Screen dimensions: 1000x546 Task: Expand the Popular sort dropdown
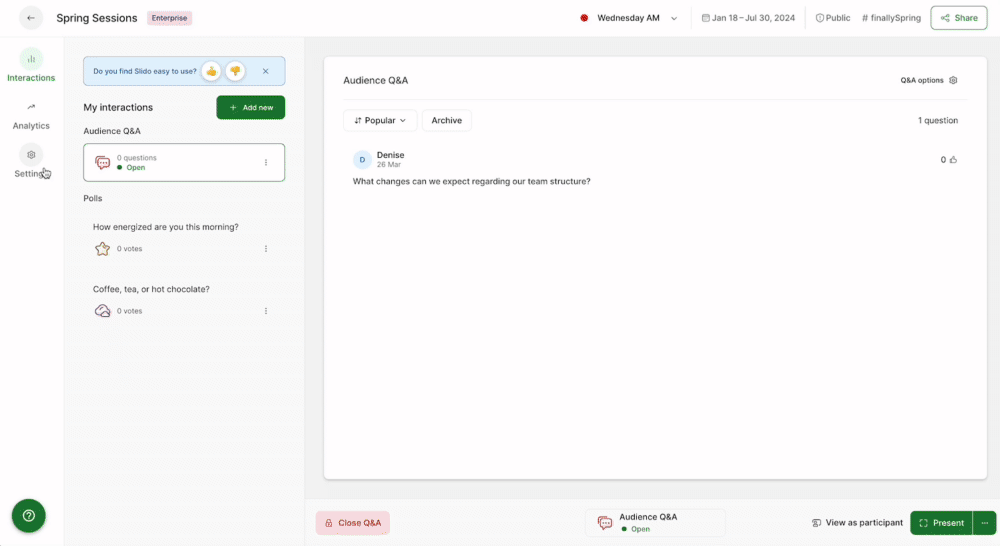(380, 120)
